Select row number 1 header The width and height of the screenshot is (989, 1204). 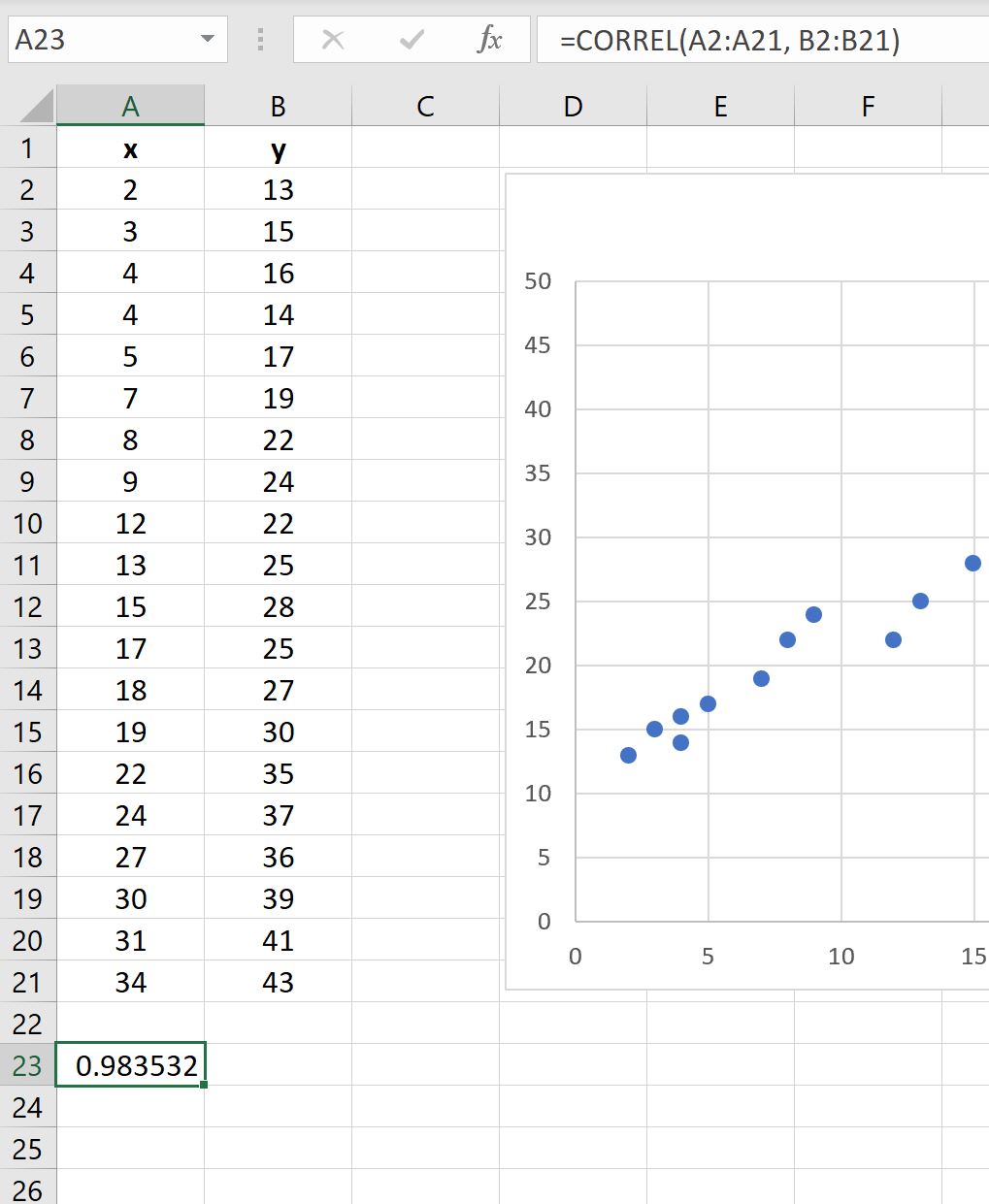pyautogui.click(x=29, y=147)
